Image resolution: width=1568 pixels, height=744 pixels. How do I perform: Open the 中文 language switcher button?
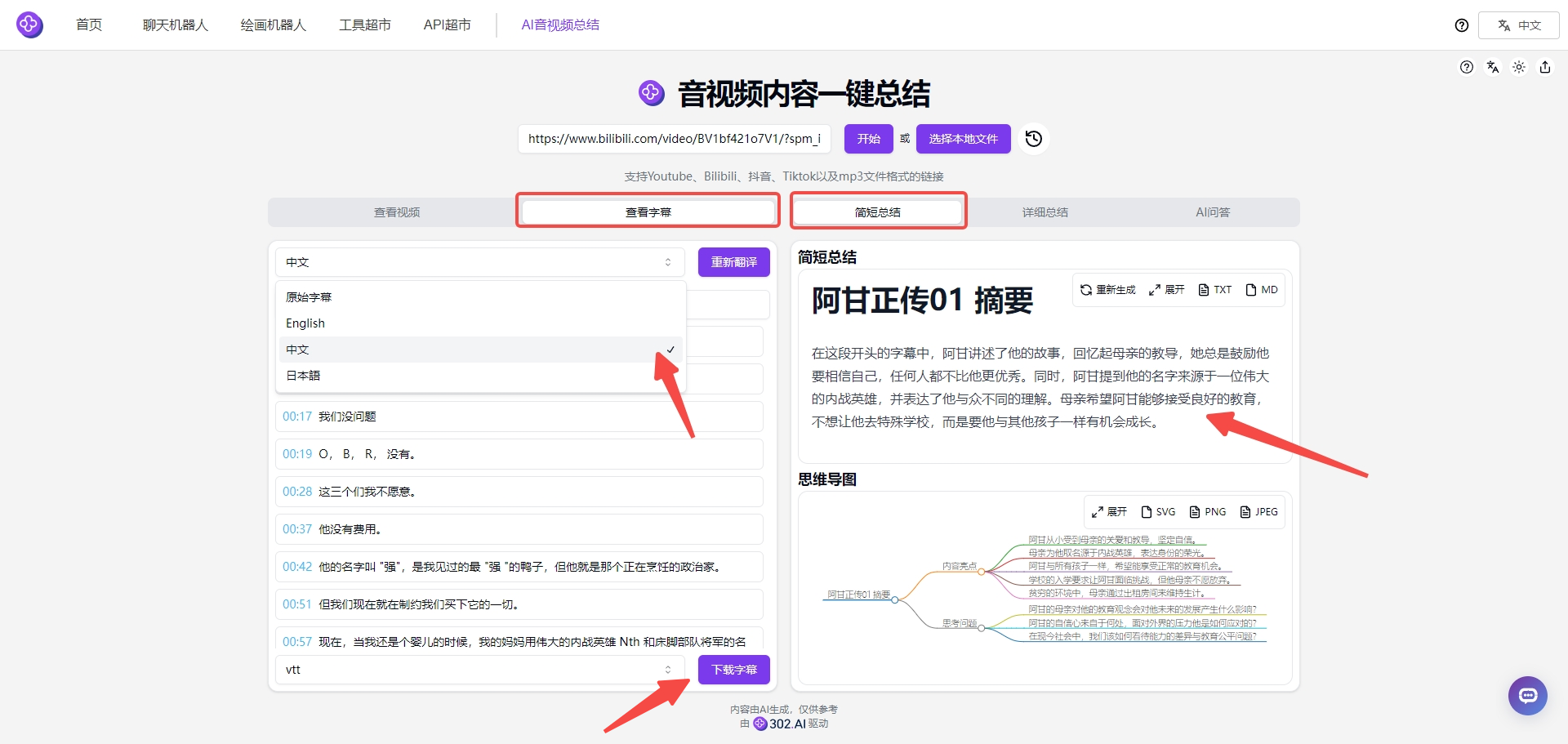point(1519,25)
